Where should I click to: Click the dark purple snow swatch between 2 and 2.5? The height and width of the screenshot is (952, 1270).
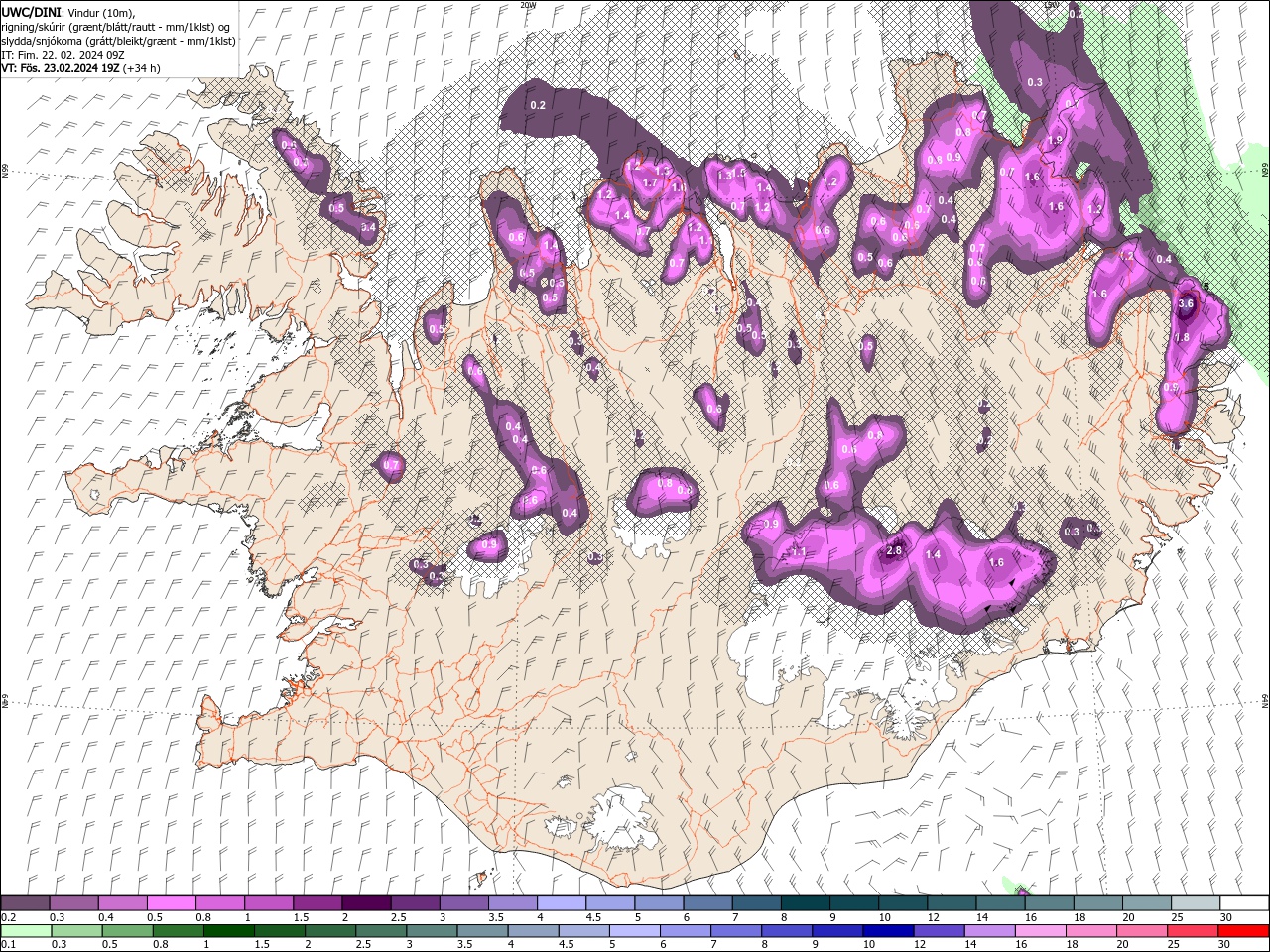point(365,902)
